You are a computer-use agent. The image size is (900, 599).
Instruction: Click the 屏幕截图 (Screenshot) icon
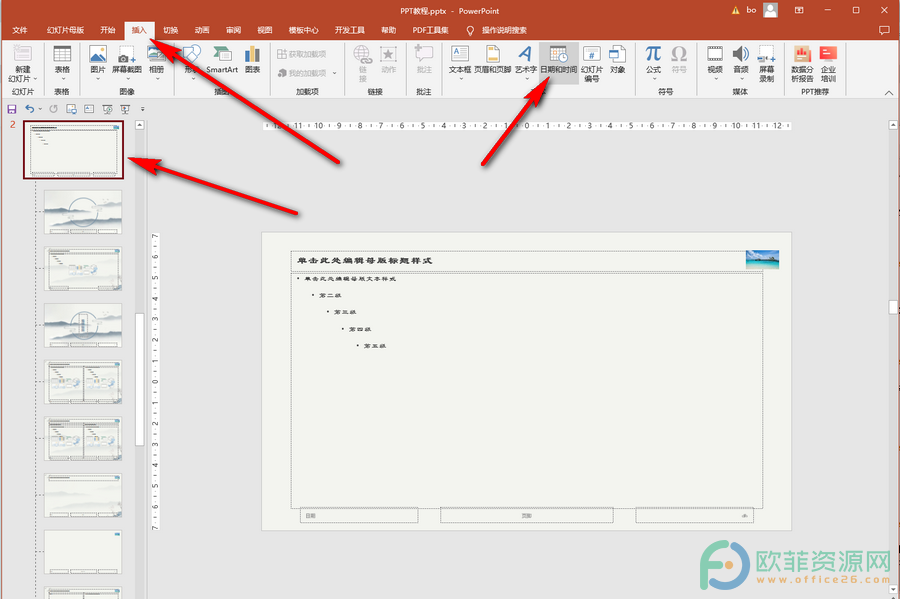[x=127, y=54]
